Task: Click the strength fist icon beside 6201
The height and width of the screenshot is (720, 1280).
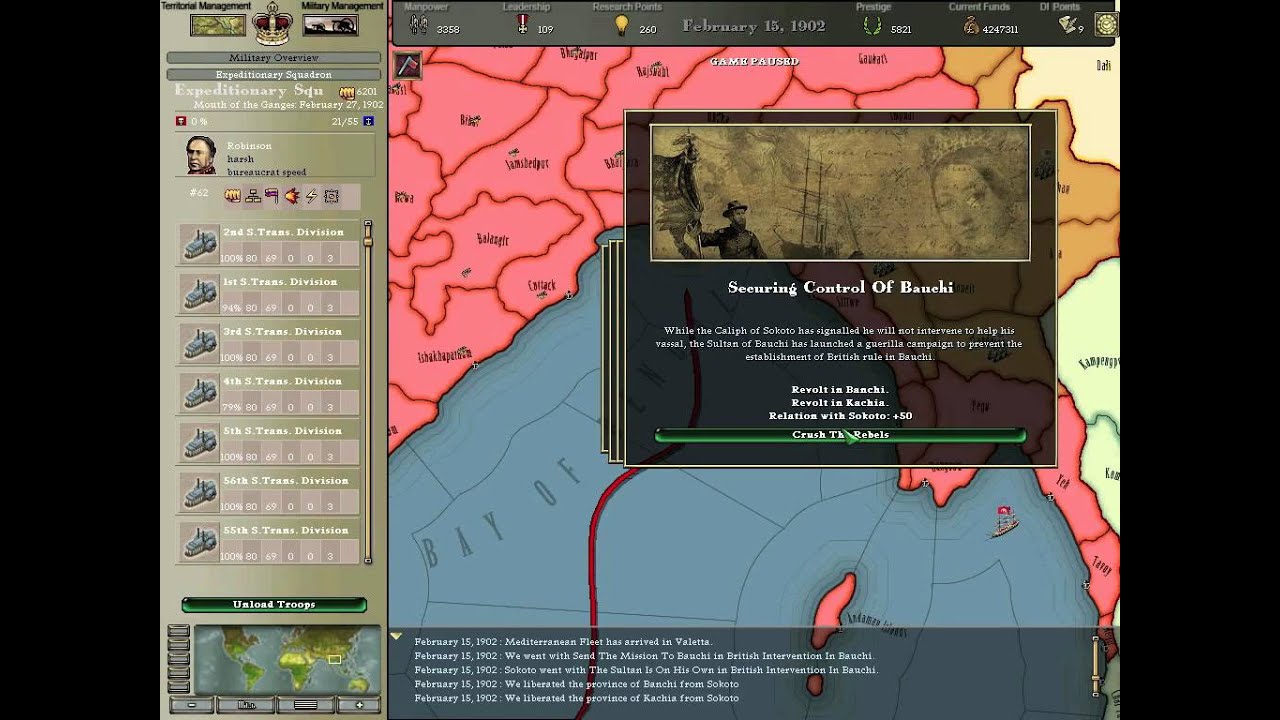Action: tap(347, 92)
